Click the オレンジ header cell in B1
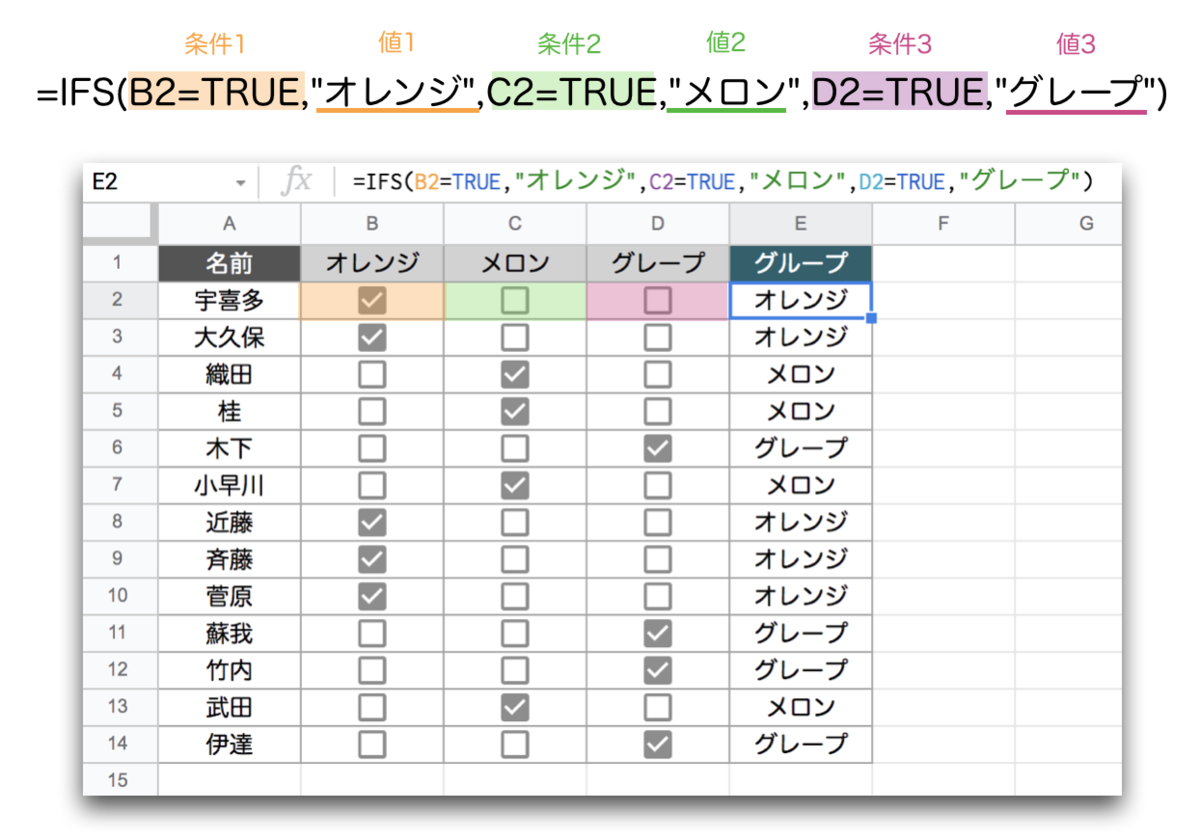 [372, 263]
